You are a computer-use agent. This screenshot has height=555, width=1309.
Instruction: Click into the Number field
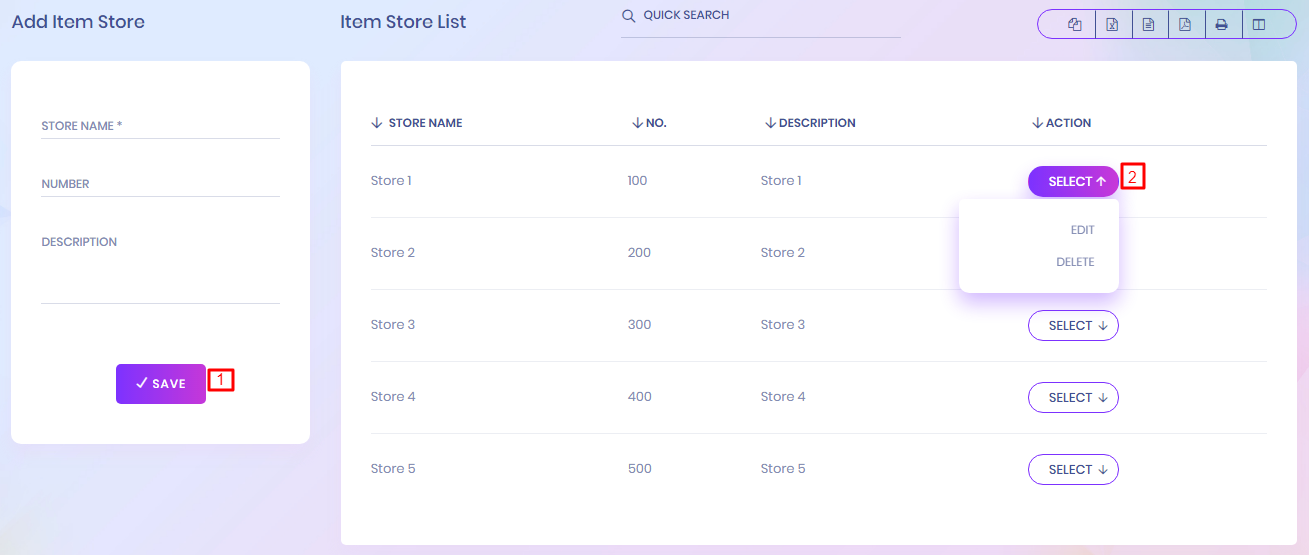(160, 184)
